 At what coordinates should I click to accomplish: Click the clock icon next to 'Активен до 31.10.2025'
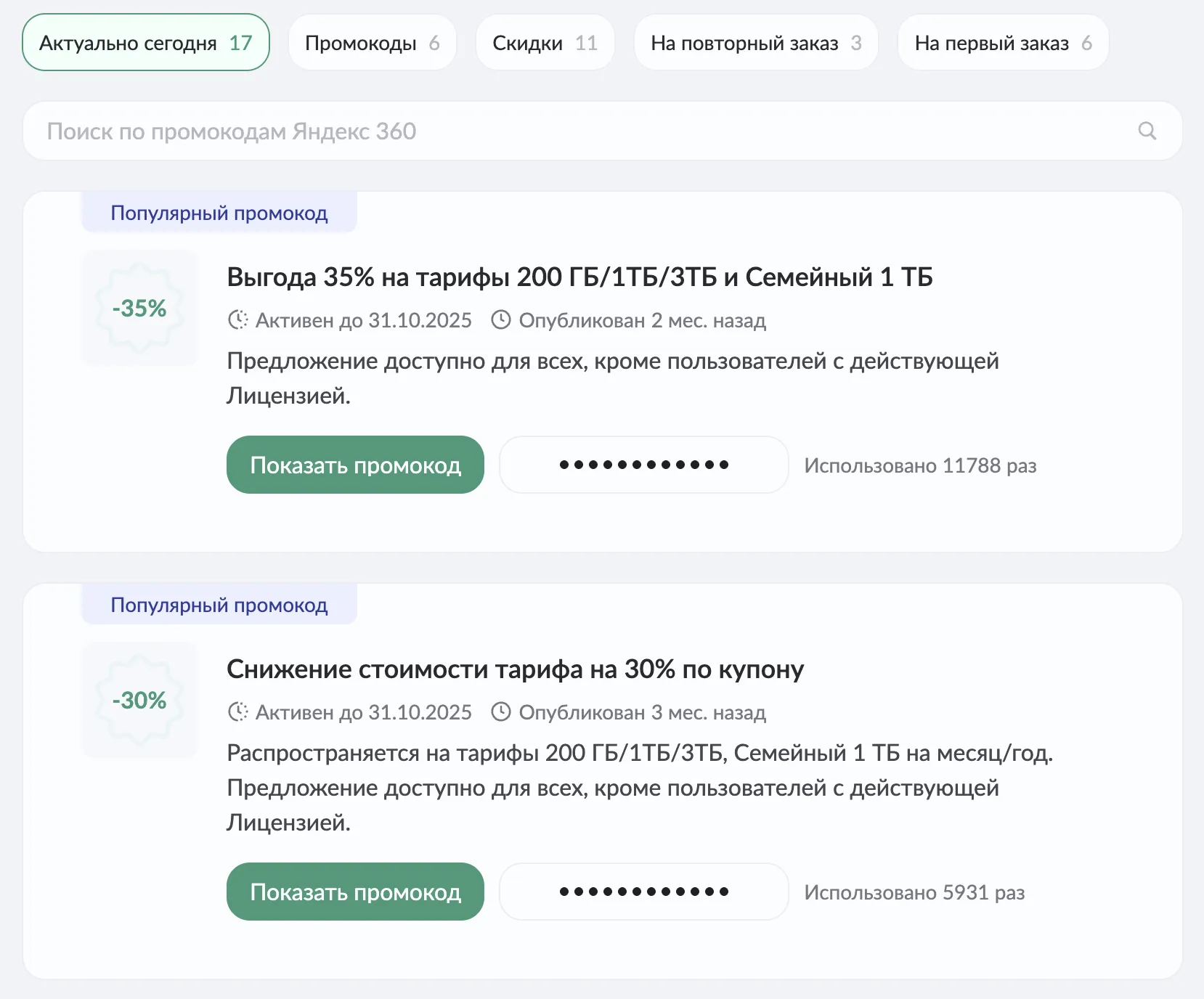pos(238,320)
